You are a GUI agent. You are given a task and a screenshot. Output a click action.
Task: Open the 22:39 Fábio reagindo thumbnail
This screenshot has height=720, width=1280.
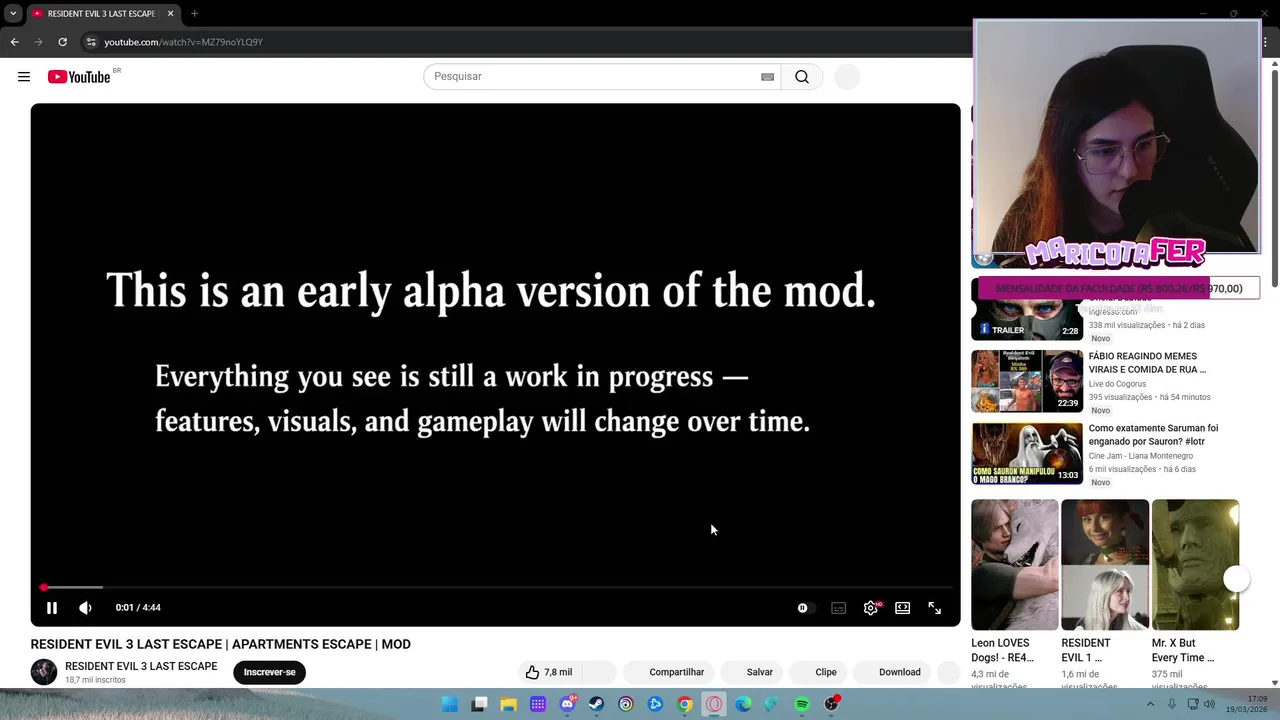(x=1027, y=381)
